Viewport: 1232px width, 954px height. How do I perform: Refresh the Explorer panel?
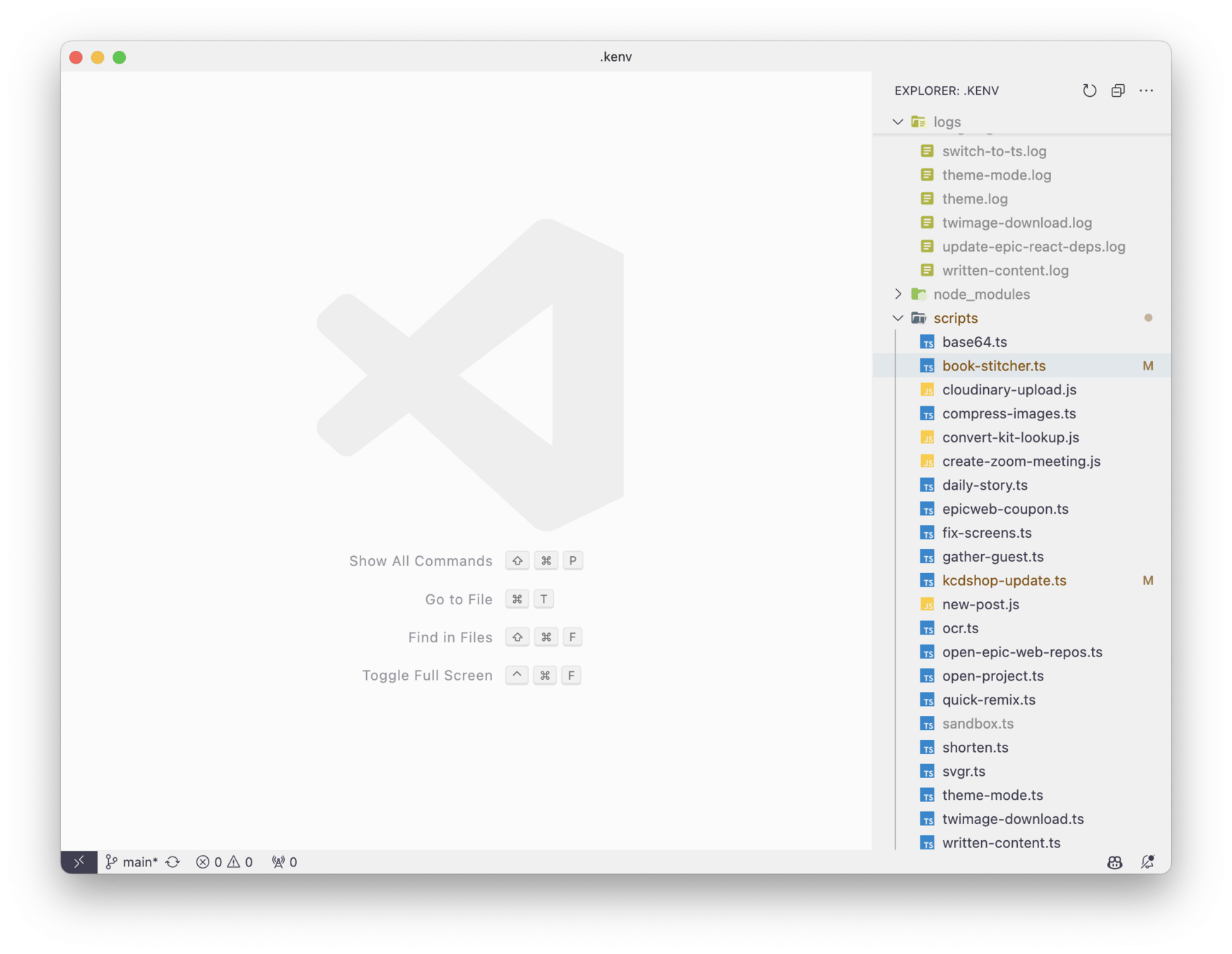point(1089,90)
